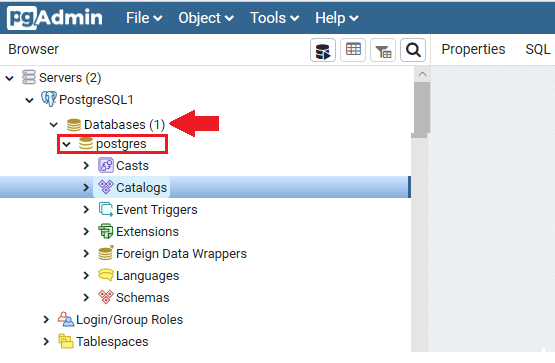Click the Casts node icon
Image resolution: width=555 pixels, height=363 pixels.
coord(105,165)
